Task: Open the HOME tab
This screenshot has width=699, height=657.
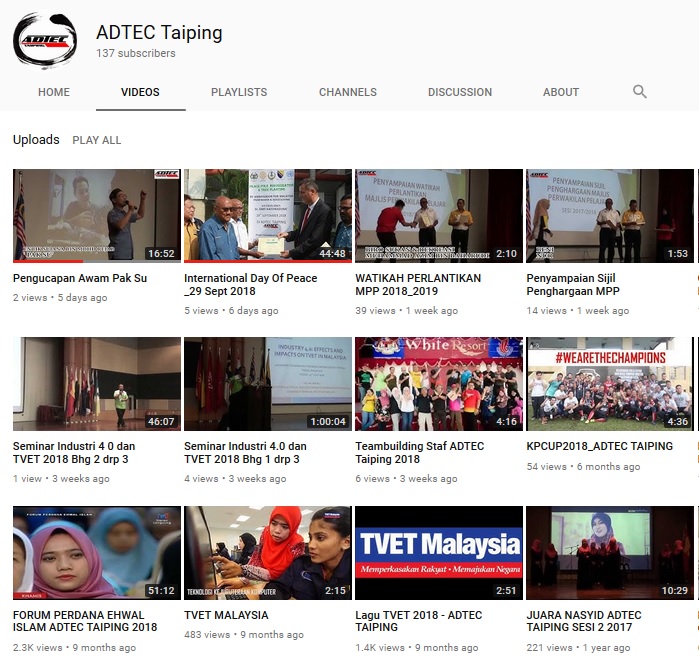Action: pos(54,92)
